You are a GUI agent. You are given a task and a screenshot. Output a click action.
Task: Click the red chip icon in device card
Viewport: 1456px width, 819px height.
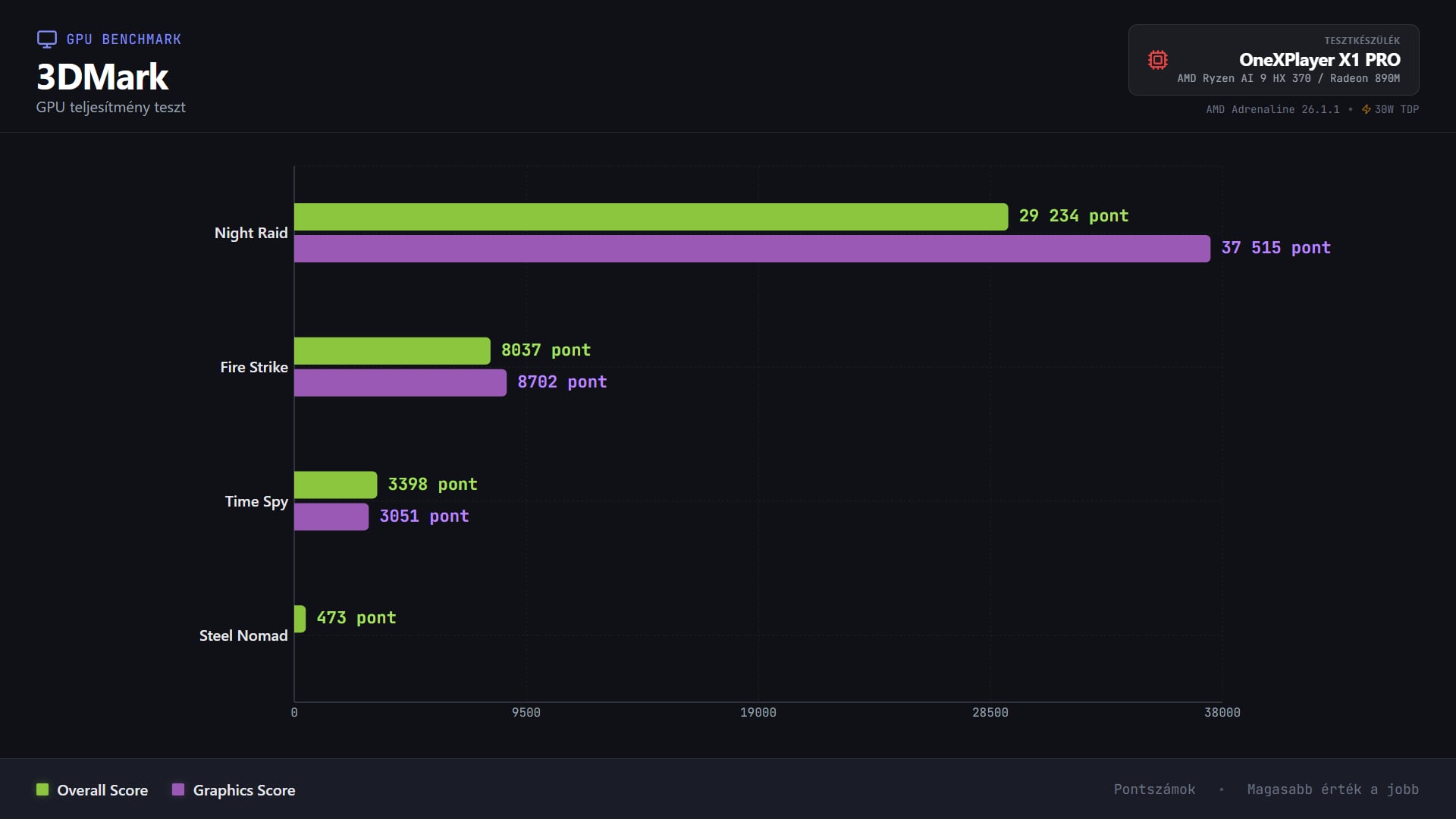(x=1157, y=60)
